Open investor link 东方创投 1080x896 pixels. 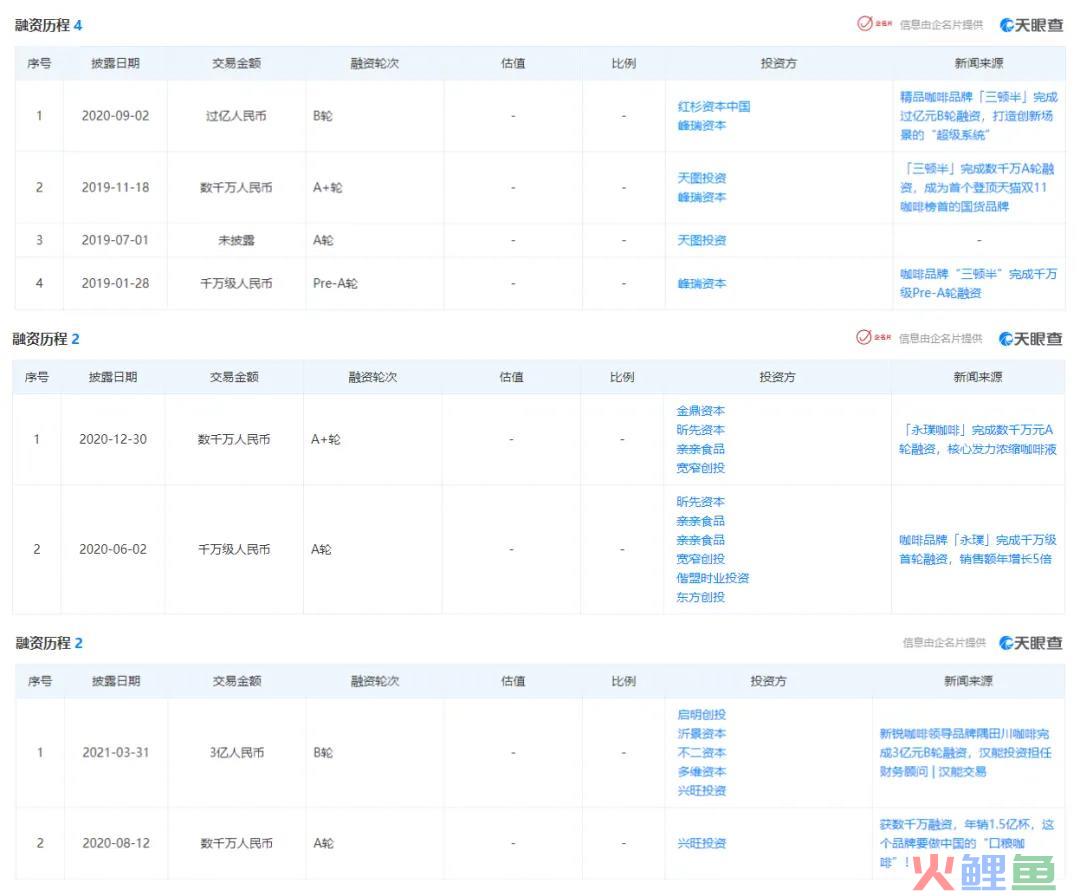pyautogui.click(x=700, y=597)
